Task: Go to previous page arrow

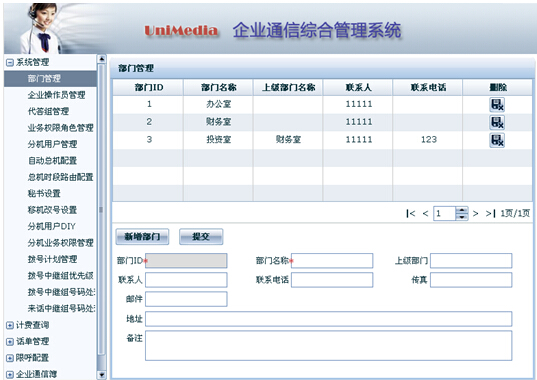Action: [x=425, y=214]
